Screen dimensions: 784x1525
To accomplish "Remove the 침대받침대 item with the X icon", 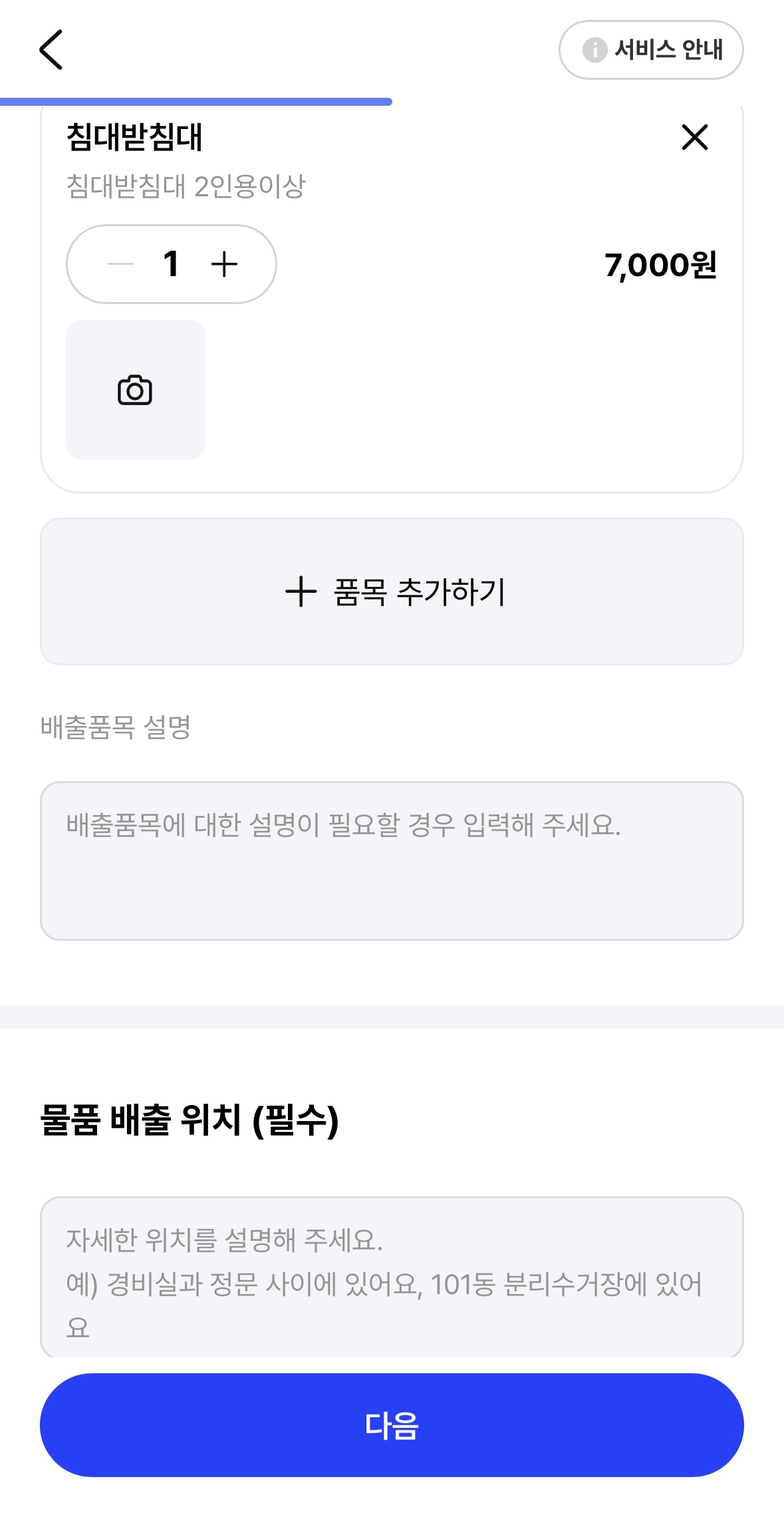I will click(x=695, y=137).
